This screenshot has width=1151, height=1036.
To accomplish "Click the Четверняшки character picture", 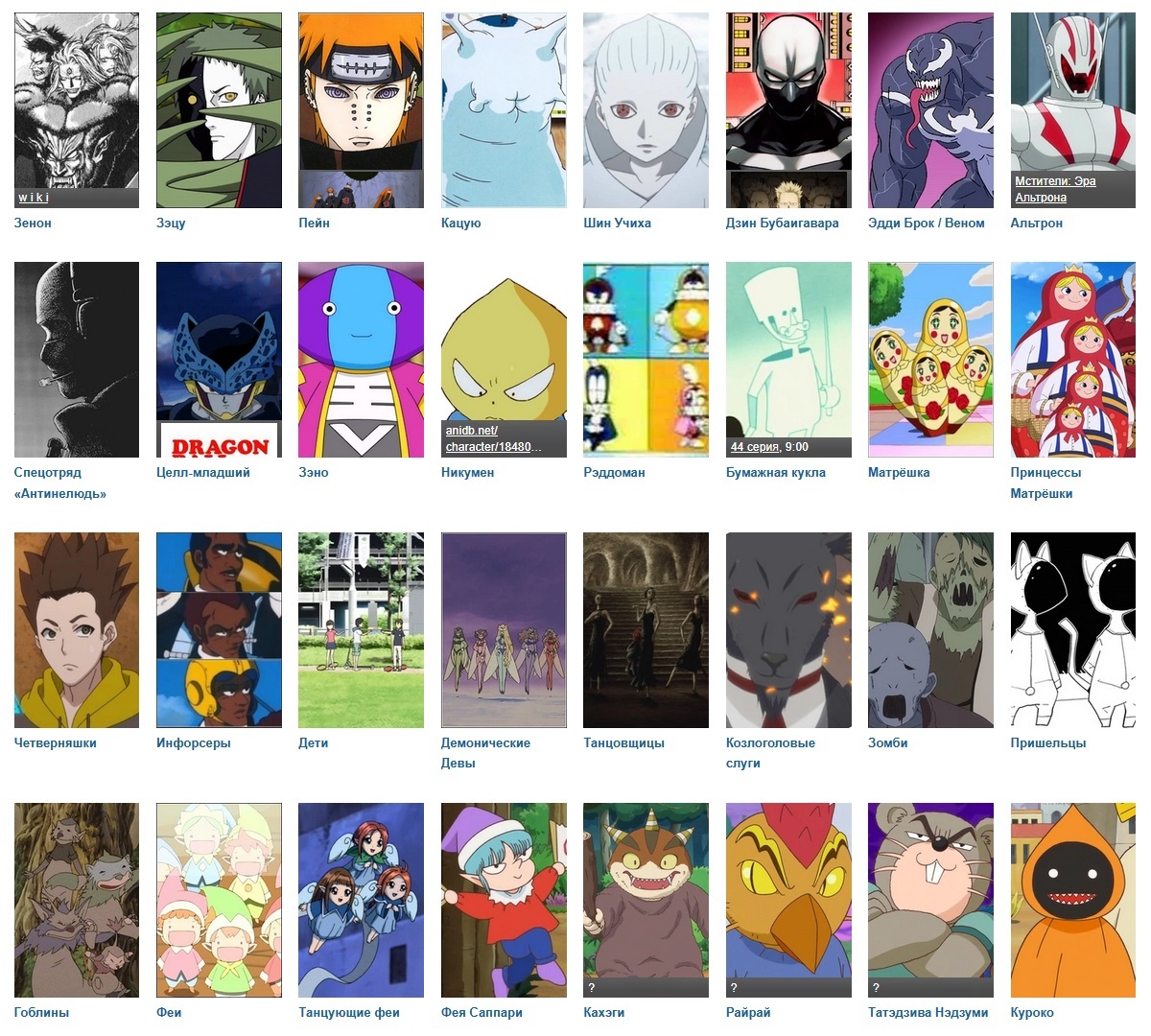I will coord(77,630).
